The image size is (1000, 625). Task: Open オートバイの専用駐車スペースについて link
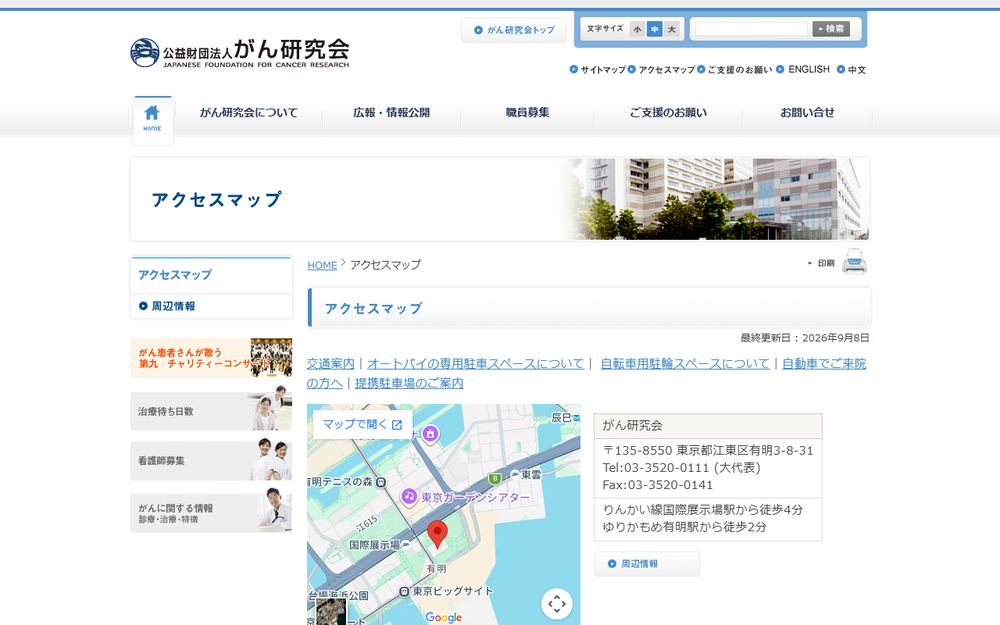coord(476,364)
